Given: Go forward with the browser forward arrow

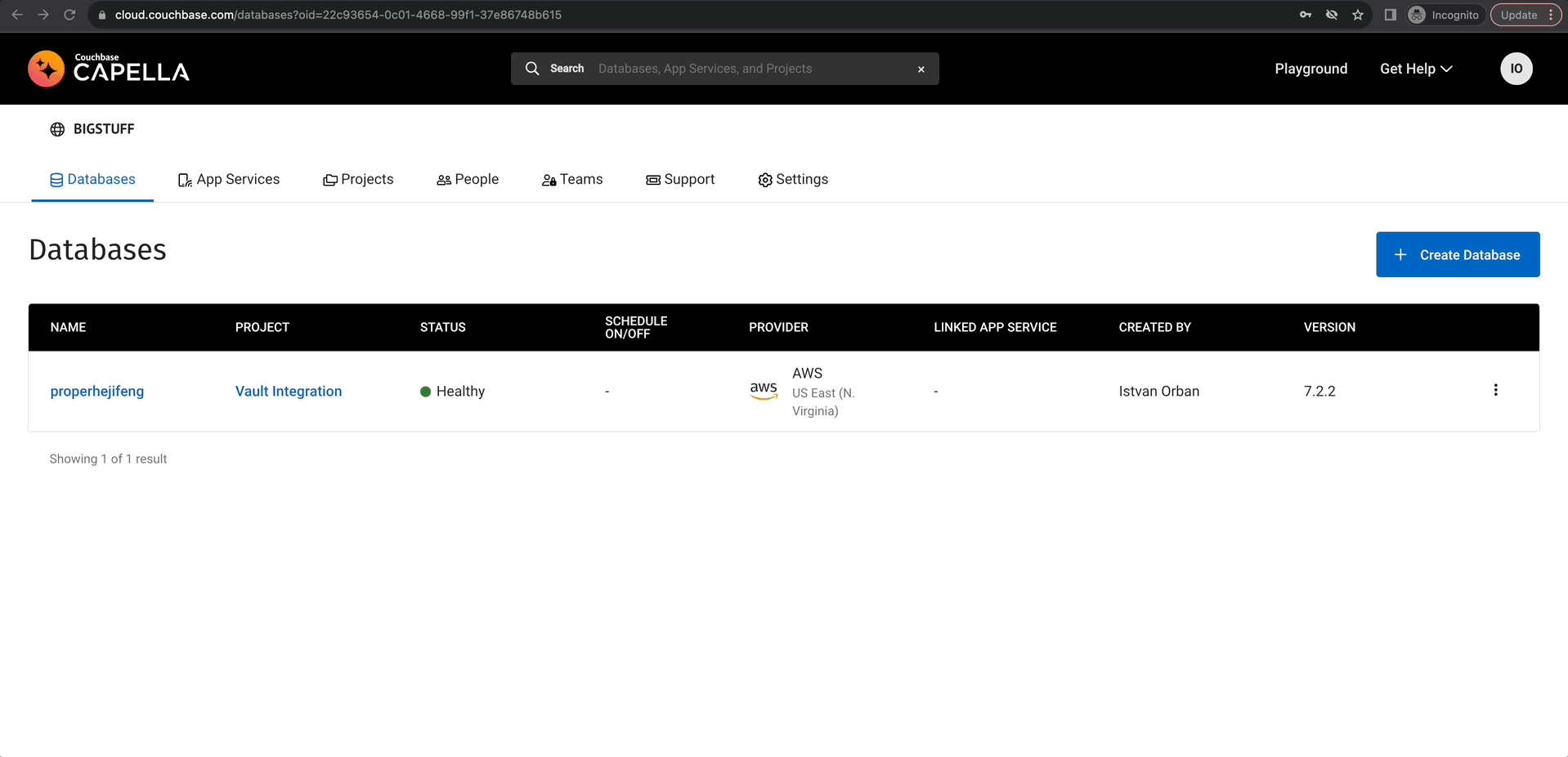Looking at the screenshot, I should (43, 15).
